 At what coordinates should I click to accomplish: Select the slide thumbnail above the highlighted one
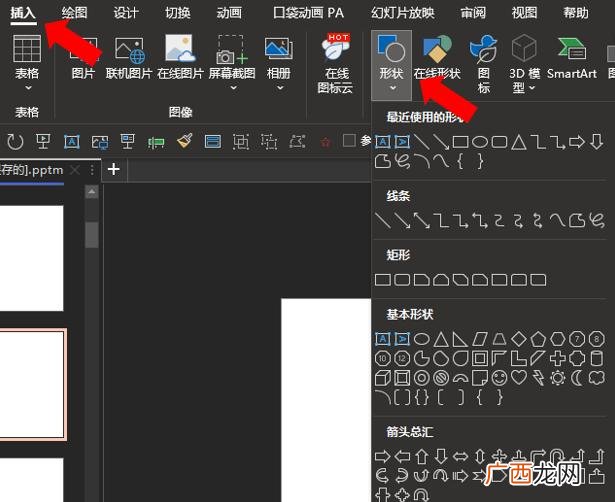pyautogui.click(x=31, y=258)
